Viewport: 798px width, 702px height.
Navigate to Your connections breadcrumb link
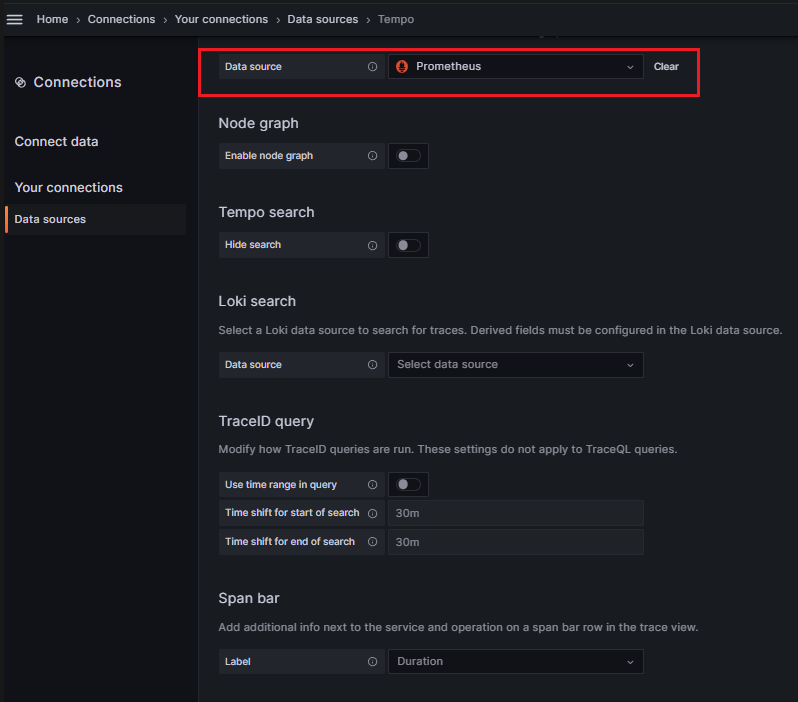coord(221,19)
